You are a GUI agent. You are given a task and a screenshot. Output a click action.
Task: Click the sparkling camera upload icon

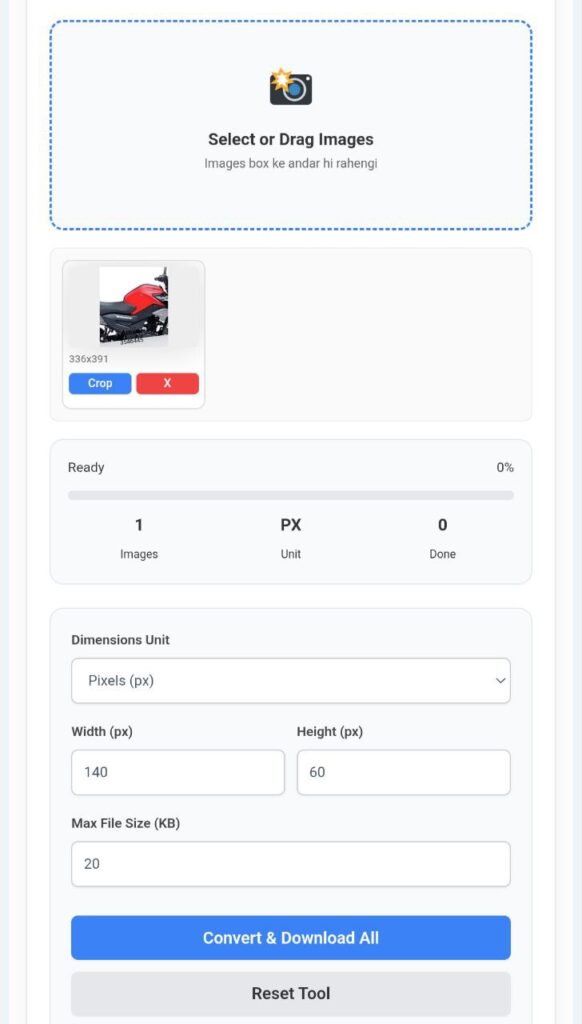click(x=291, y=88)
